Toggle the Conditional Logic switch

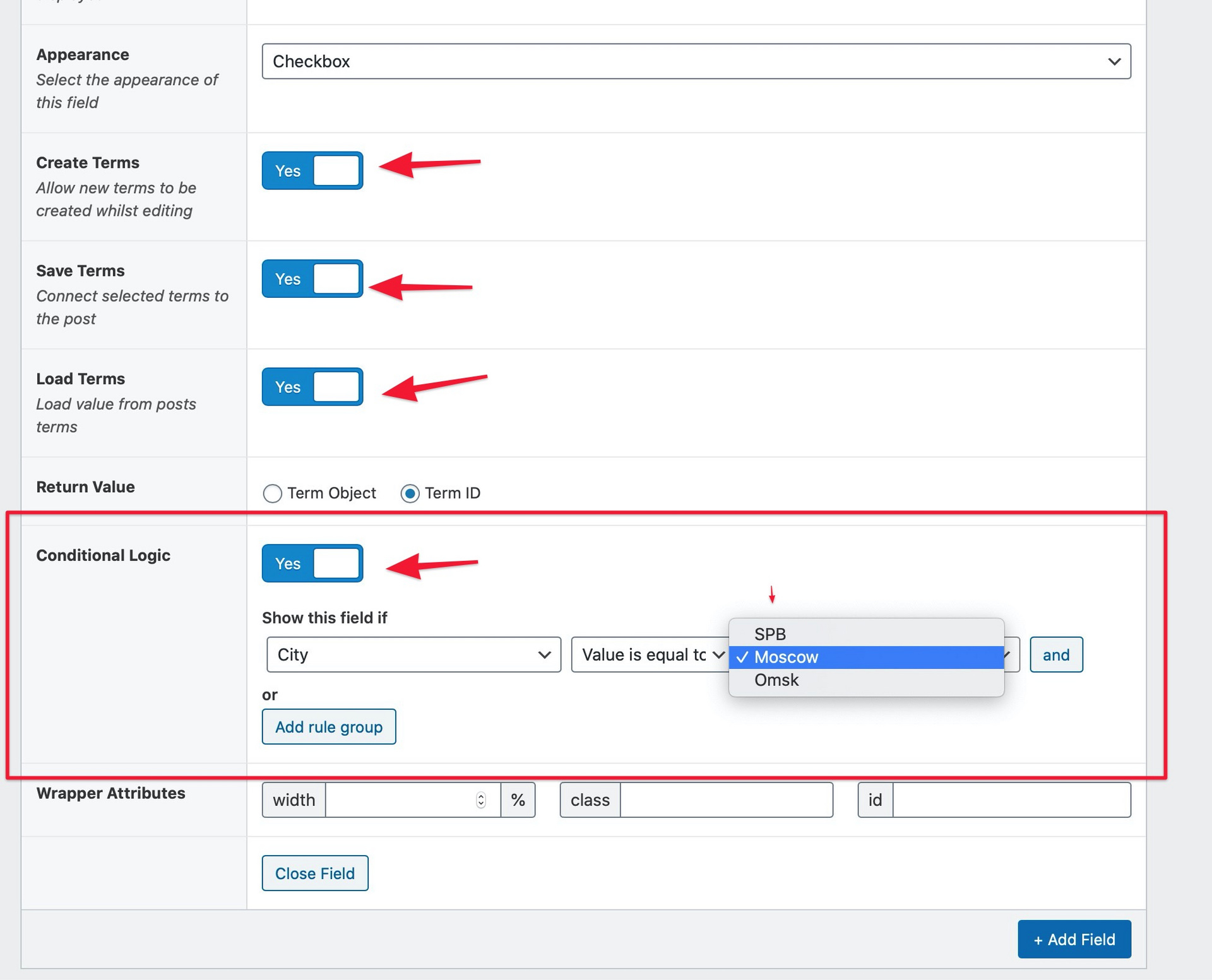point(312,563)
